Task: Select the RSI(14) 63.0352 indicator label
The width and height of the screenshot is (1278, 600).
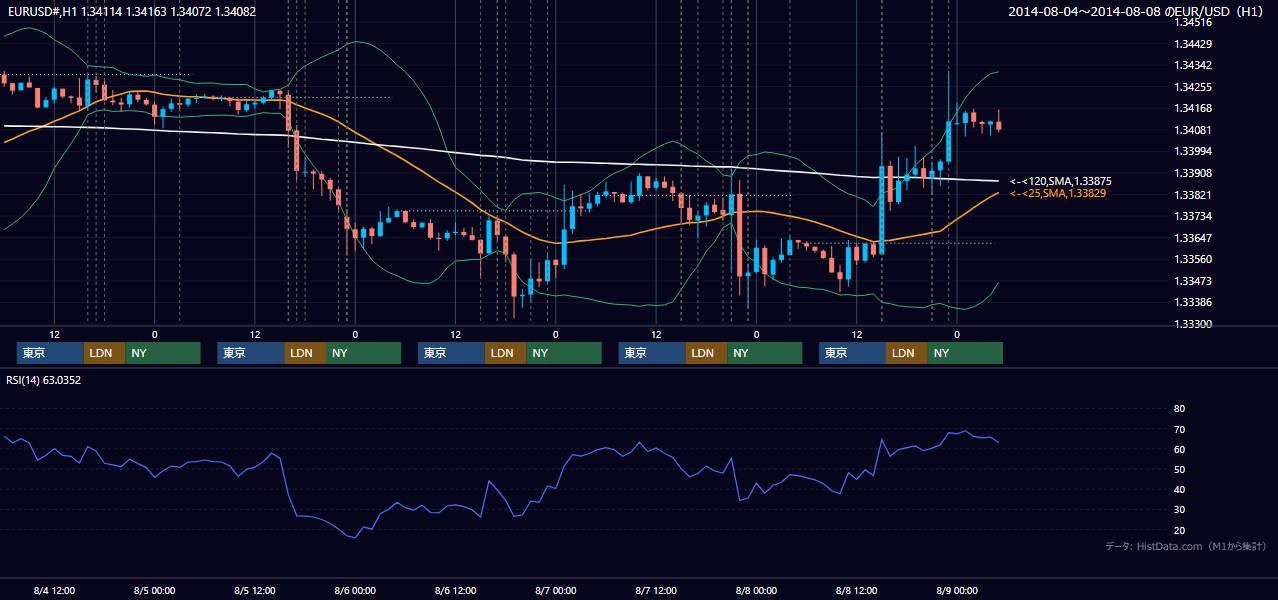Action: click(x=44, y=380)
